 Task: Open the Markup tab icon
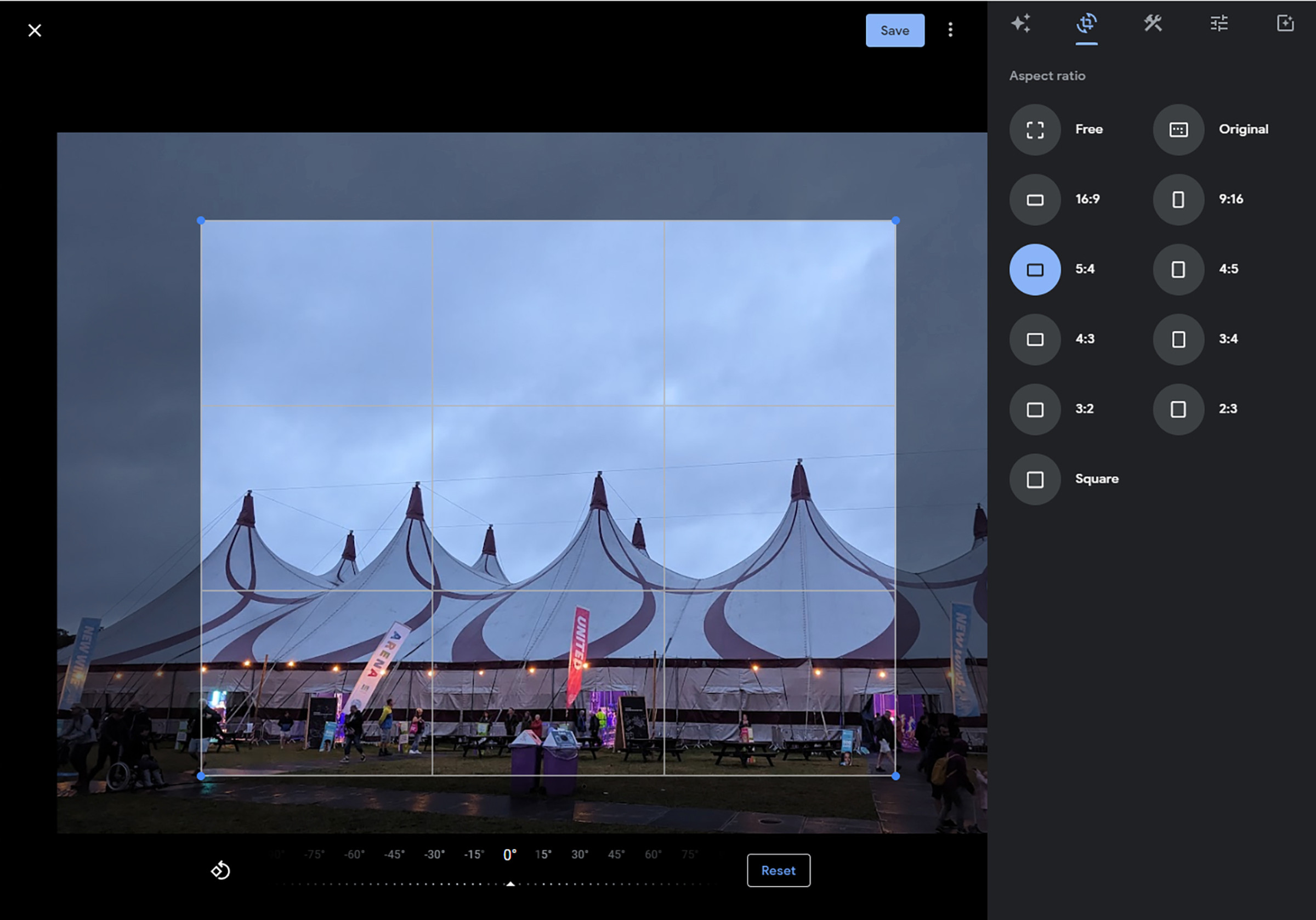coord(1285,24)
